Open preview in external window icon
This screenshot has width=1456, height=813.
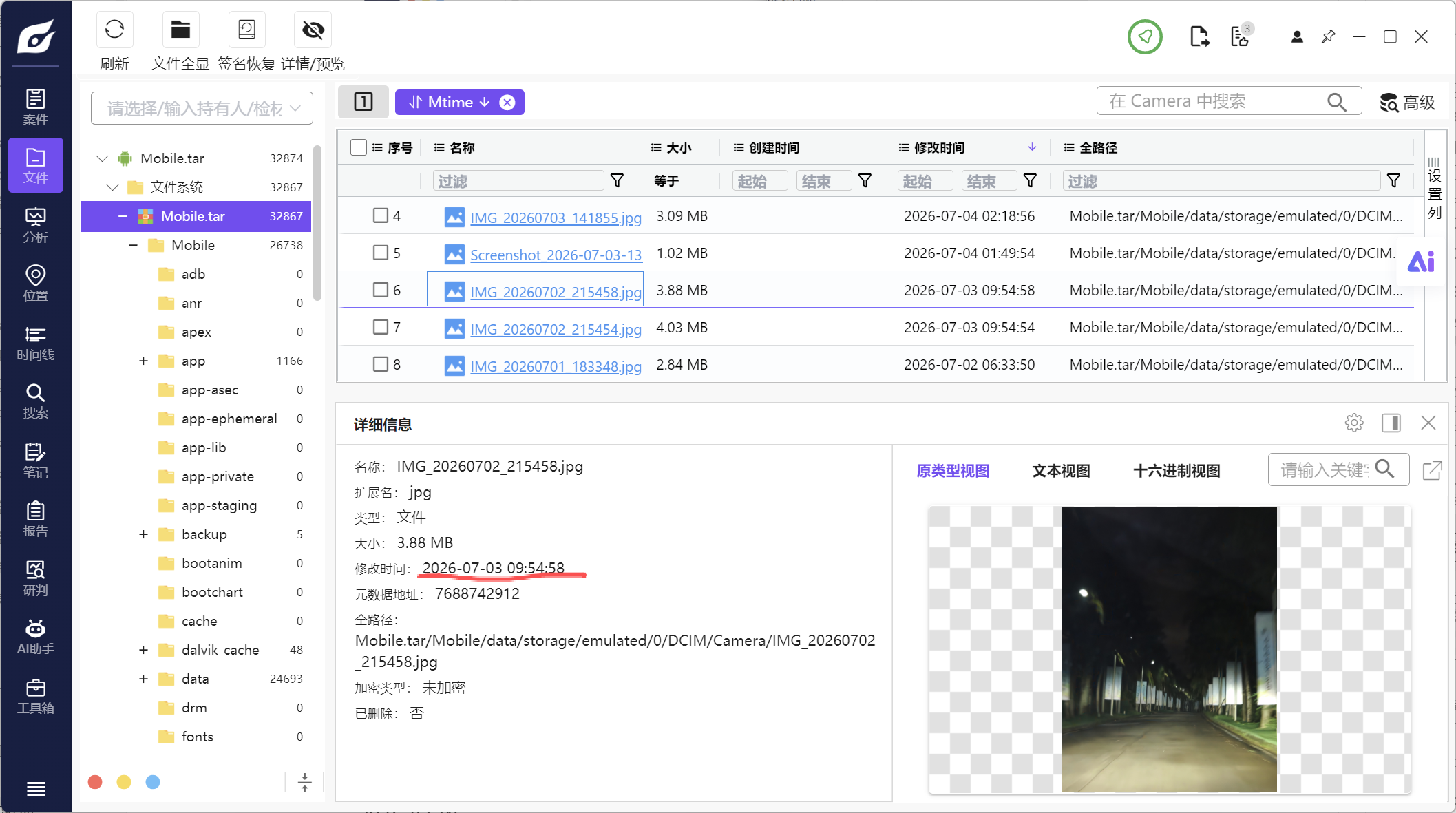(1433, 470)
